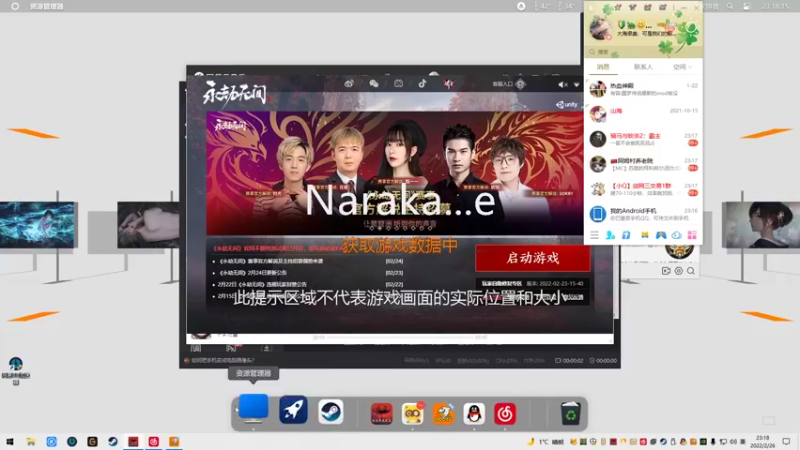The image size is (800, 450).
Task: Open the yellow robot icon in the dock
Action: 412,414
